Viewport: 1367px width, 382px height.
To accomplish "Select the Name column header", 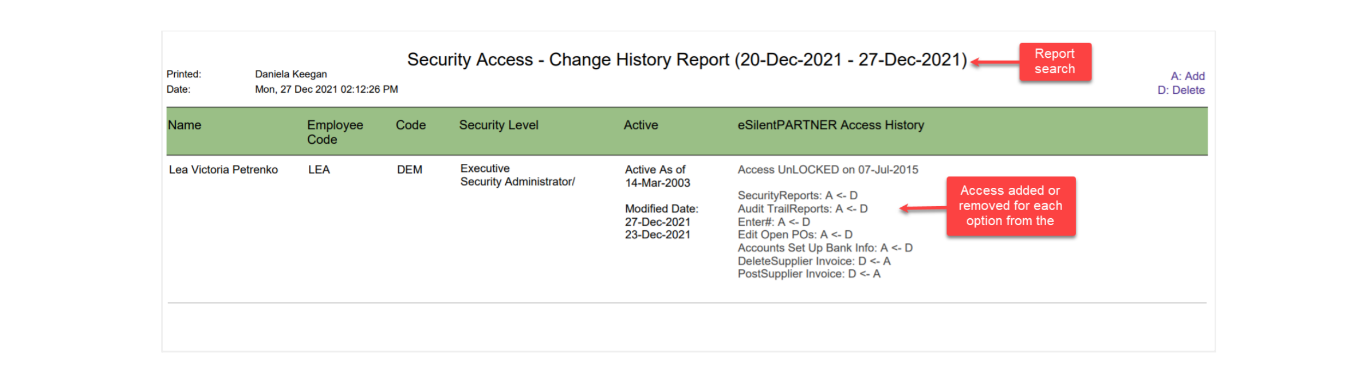I will [184, 125].
